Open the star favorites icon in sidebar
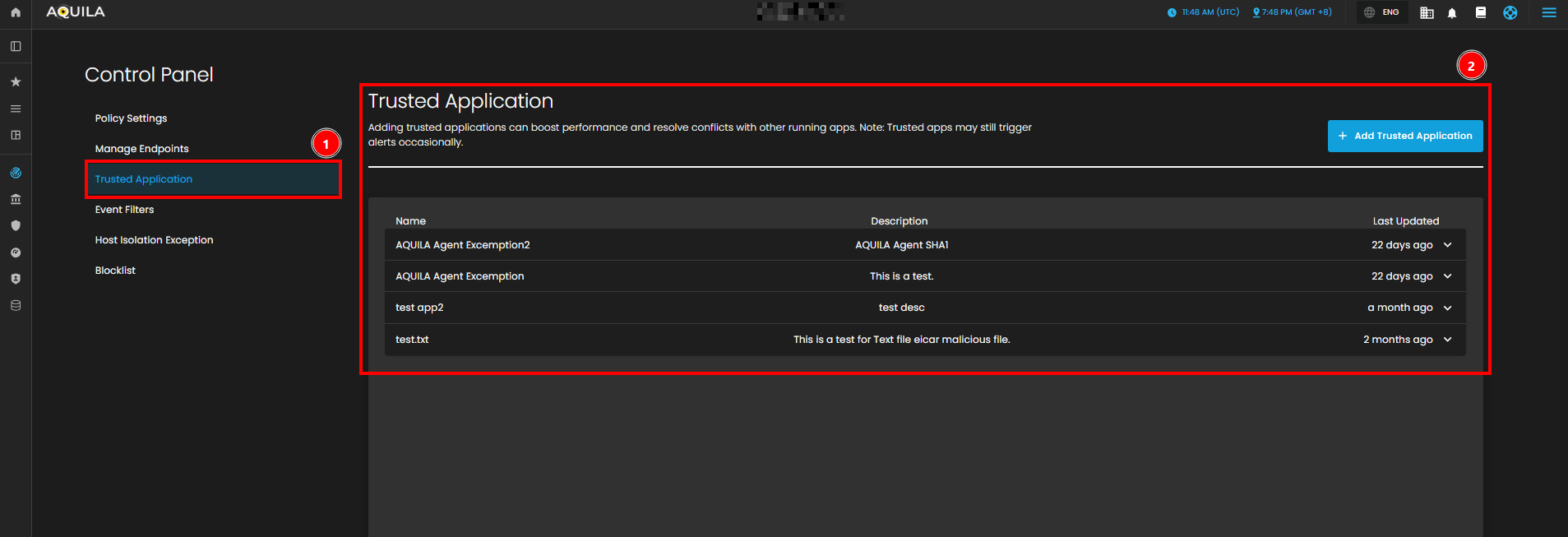This screenshot has height=537, width=1568. tap(16, 82)
